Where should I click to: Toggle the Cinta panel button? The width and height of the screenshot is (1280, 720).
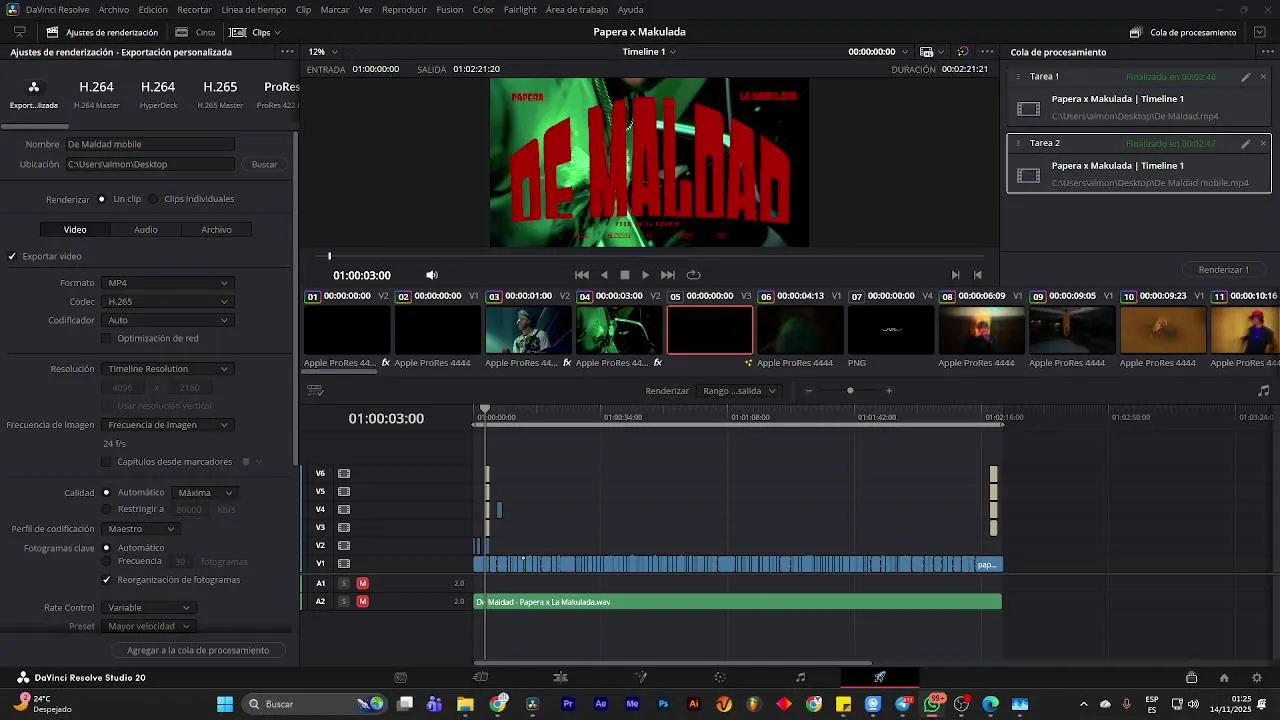click(x=196, y=32)
